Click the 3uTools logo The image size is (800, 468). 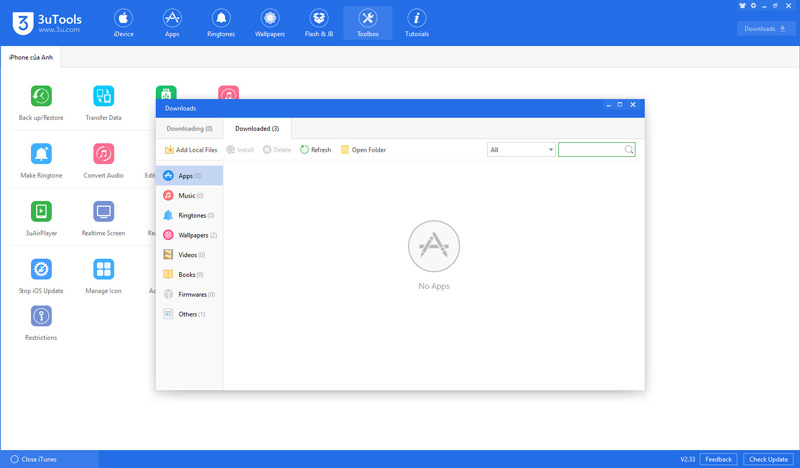tap(46, 23)
